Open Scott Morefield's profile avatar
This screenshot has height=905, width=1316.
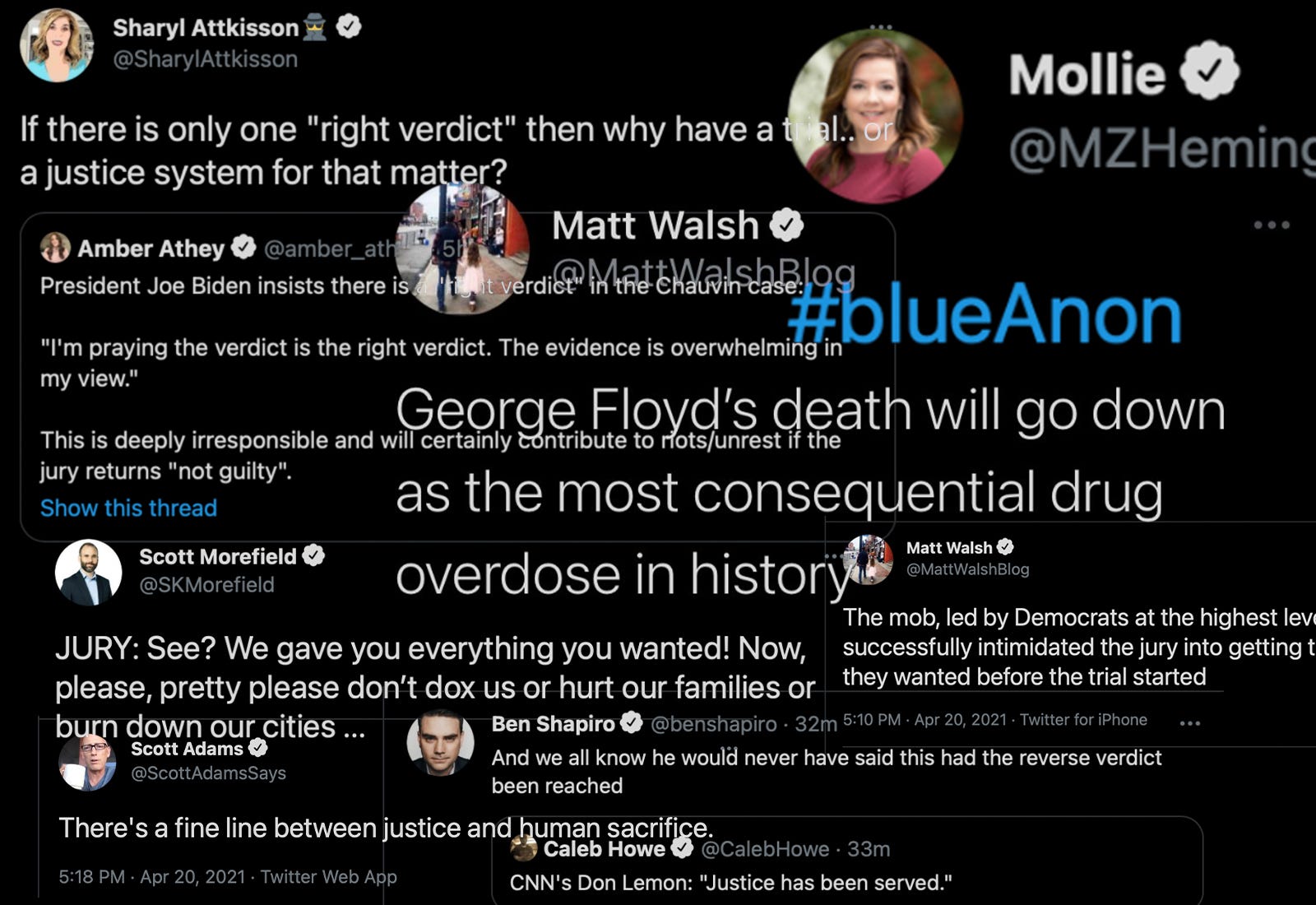[88, 573]
